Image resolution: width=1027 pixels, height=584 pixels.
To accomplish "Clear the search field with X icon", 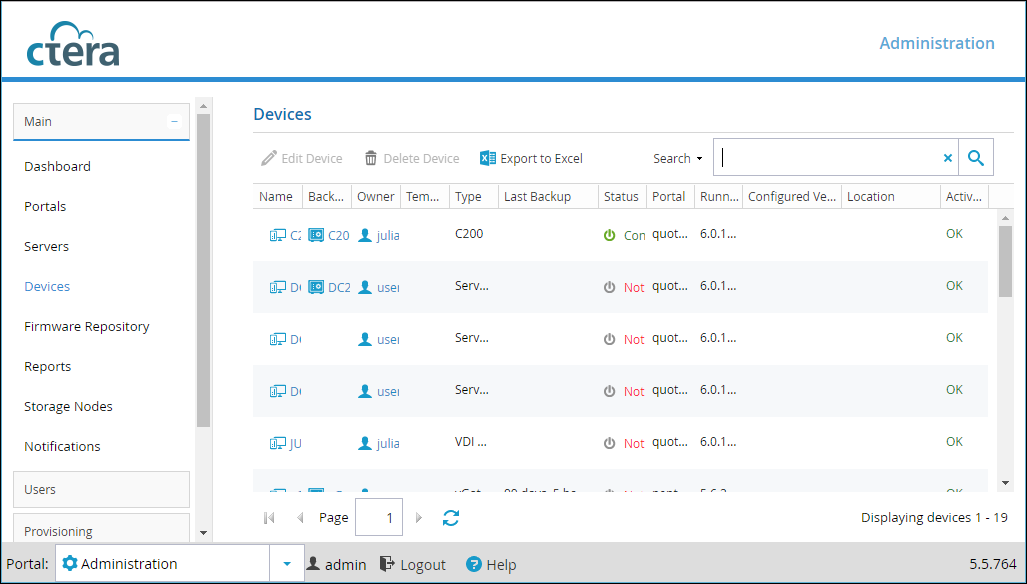I will click(947, 158).
